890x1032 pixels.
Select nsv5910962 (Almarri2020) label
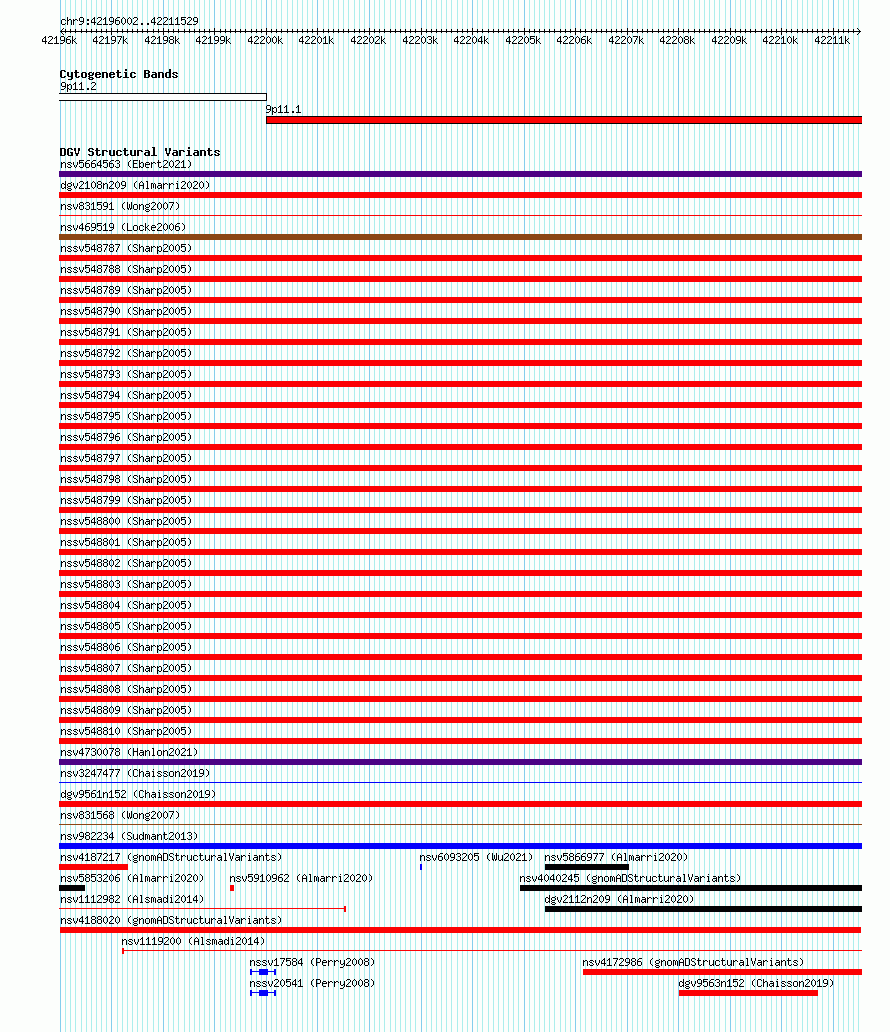[301, 881]
